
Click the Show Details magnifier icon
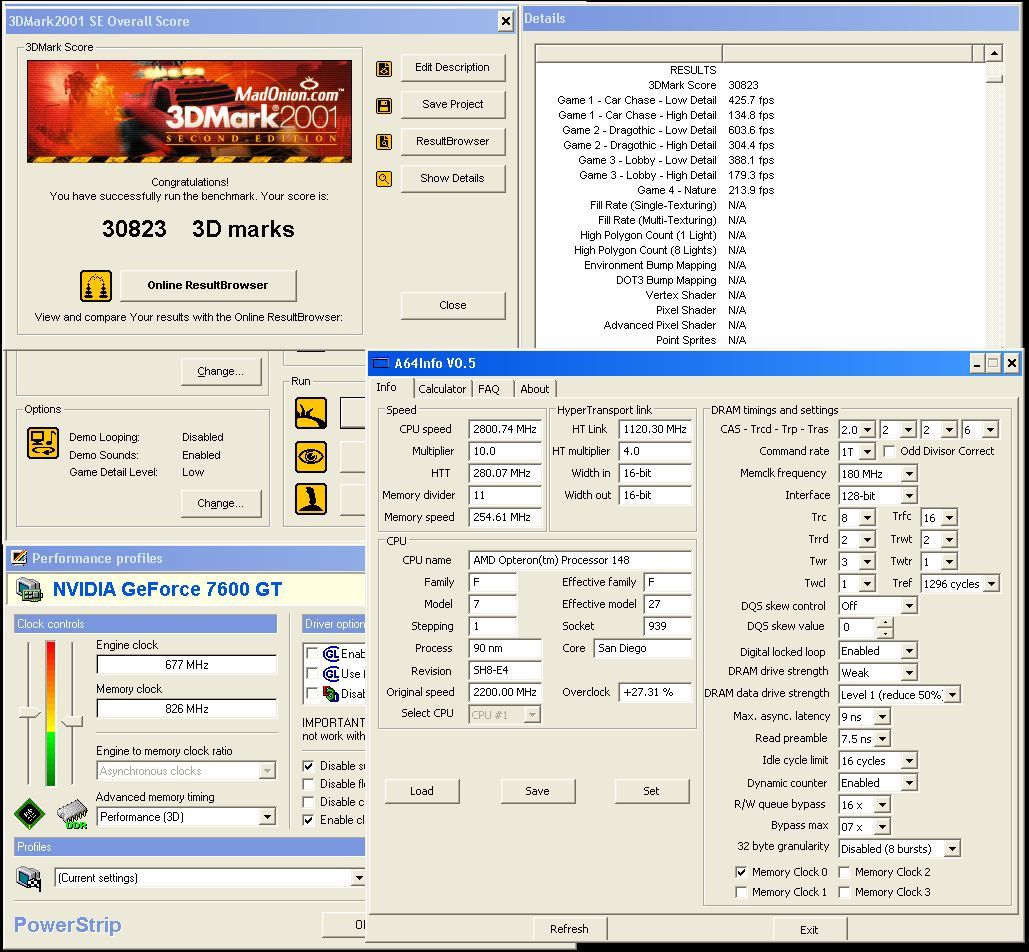[x=384, y=178]
